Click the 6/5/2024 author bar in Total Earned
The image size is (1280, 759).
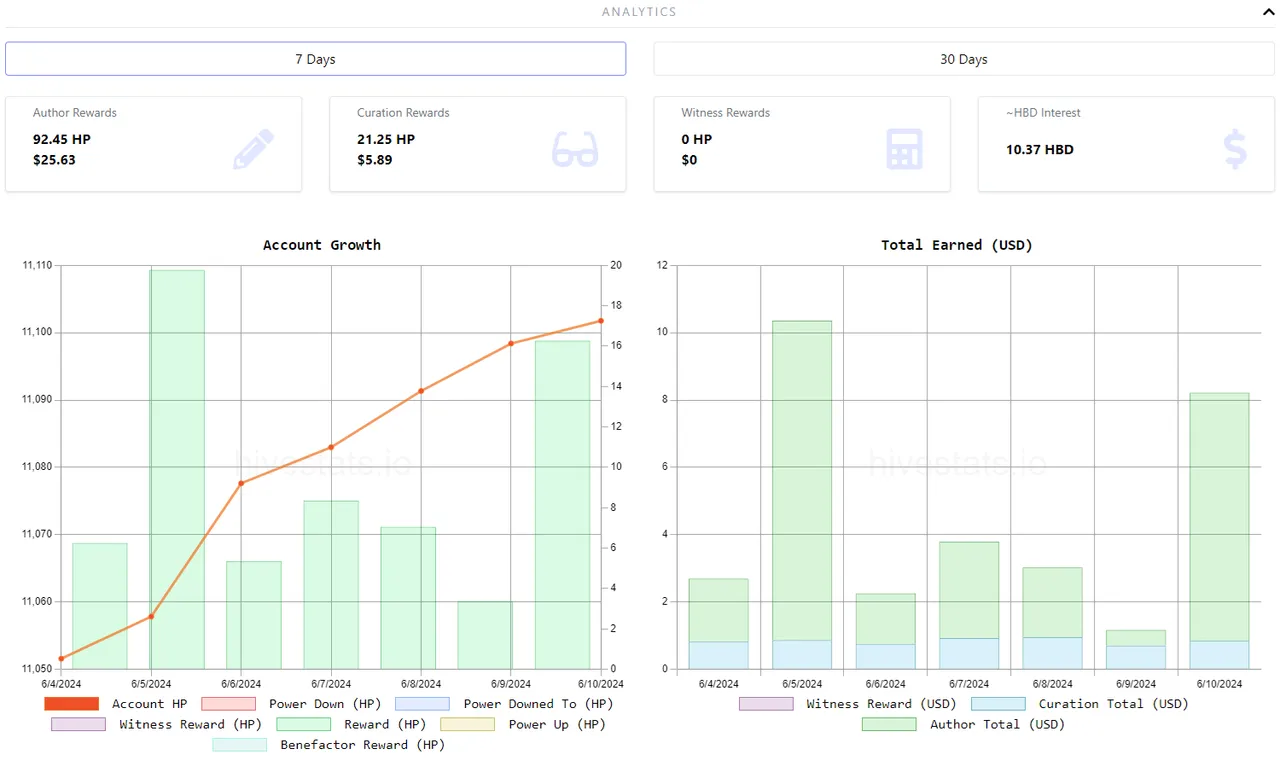pyautogui.click(x=802, y=480)
